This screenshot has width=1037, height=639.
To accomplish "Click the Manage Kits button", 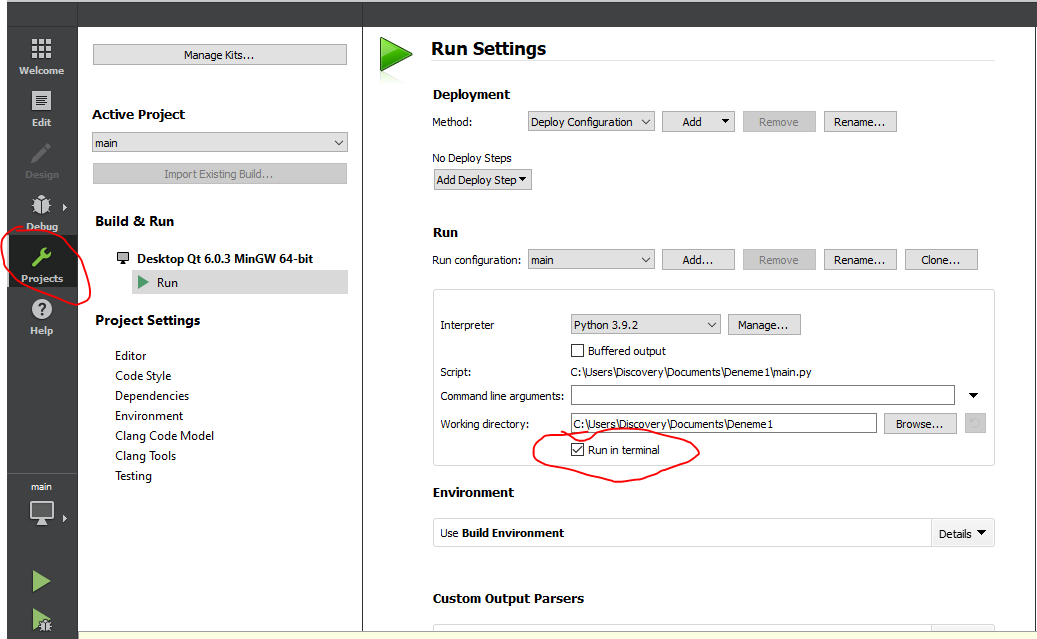I will click(220, 55).
